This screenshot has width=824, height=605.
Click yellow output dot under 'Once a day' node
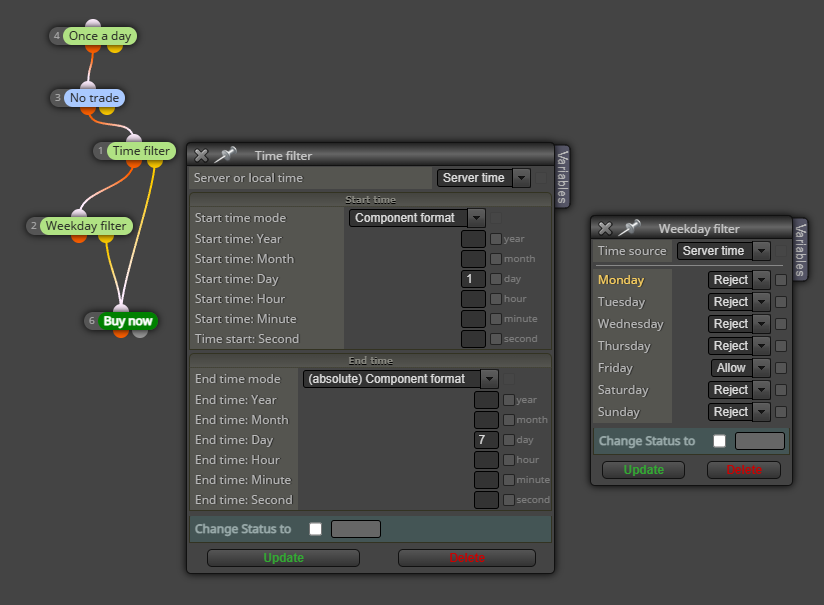[x=115, y=48]
